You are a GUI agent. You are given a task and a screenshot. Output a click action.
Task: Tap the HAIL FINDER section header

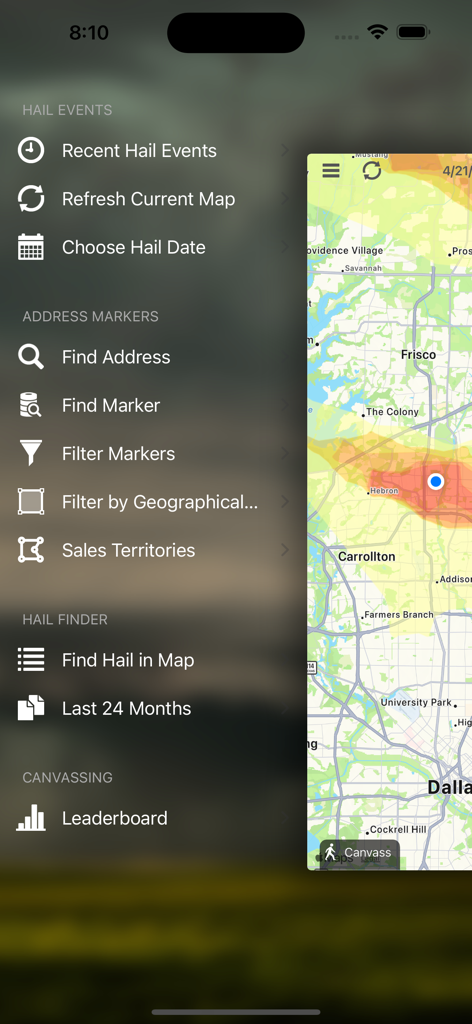point(65,619)
